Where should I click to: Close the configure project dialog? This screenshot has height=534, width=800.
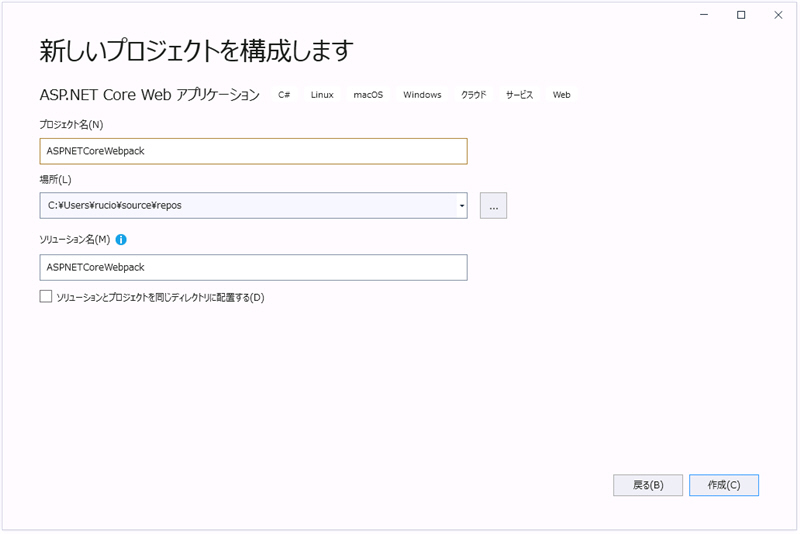coord(778,15)
